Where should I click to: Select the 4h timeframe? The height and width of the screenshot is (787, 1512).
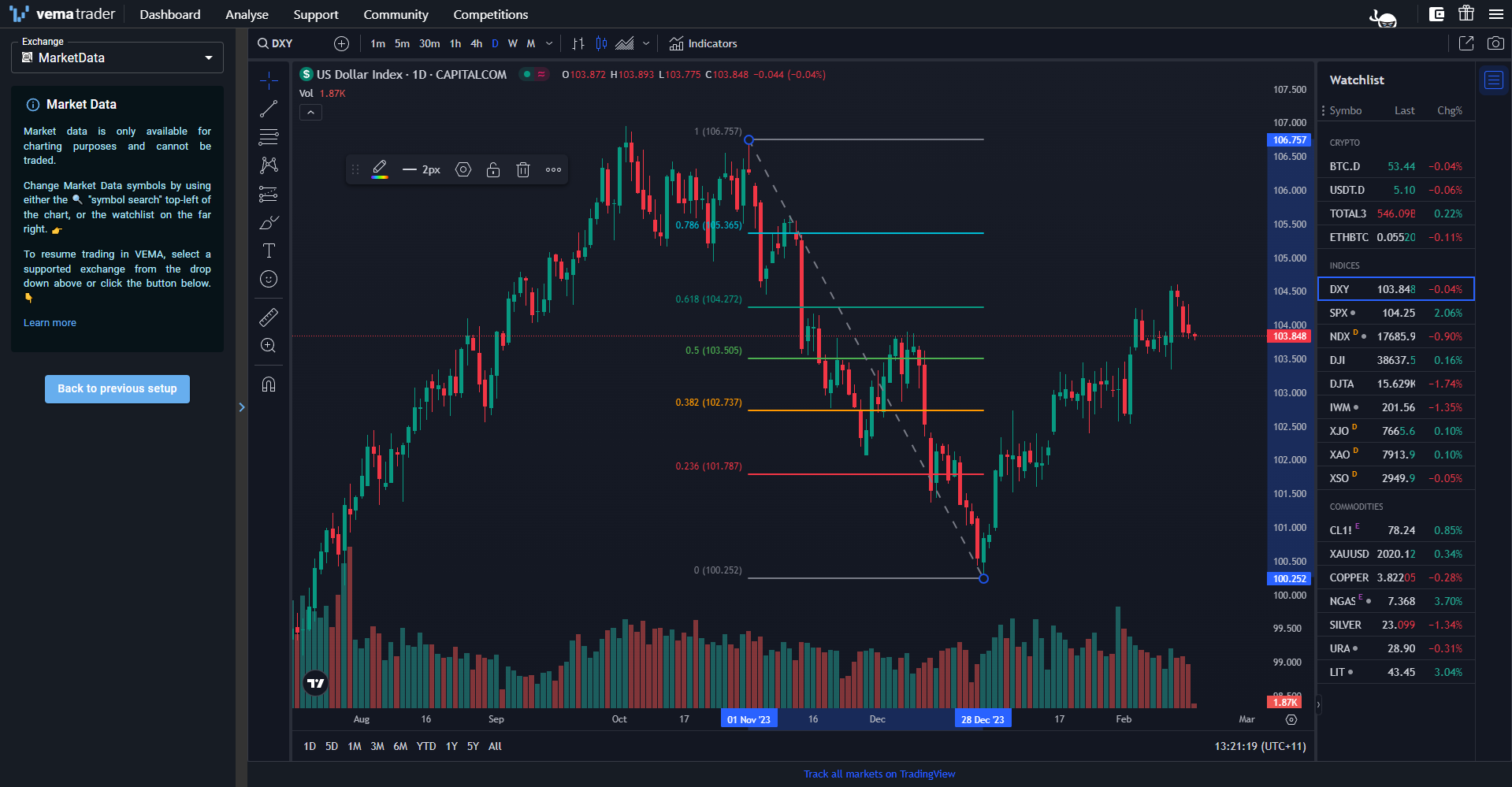point(476,43)
